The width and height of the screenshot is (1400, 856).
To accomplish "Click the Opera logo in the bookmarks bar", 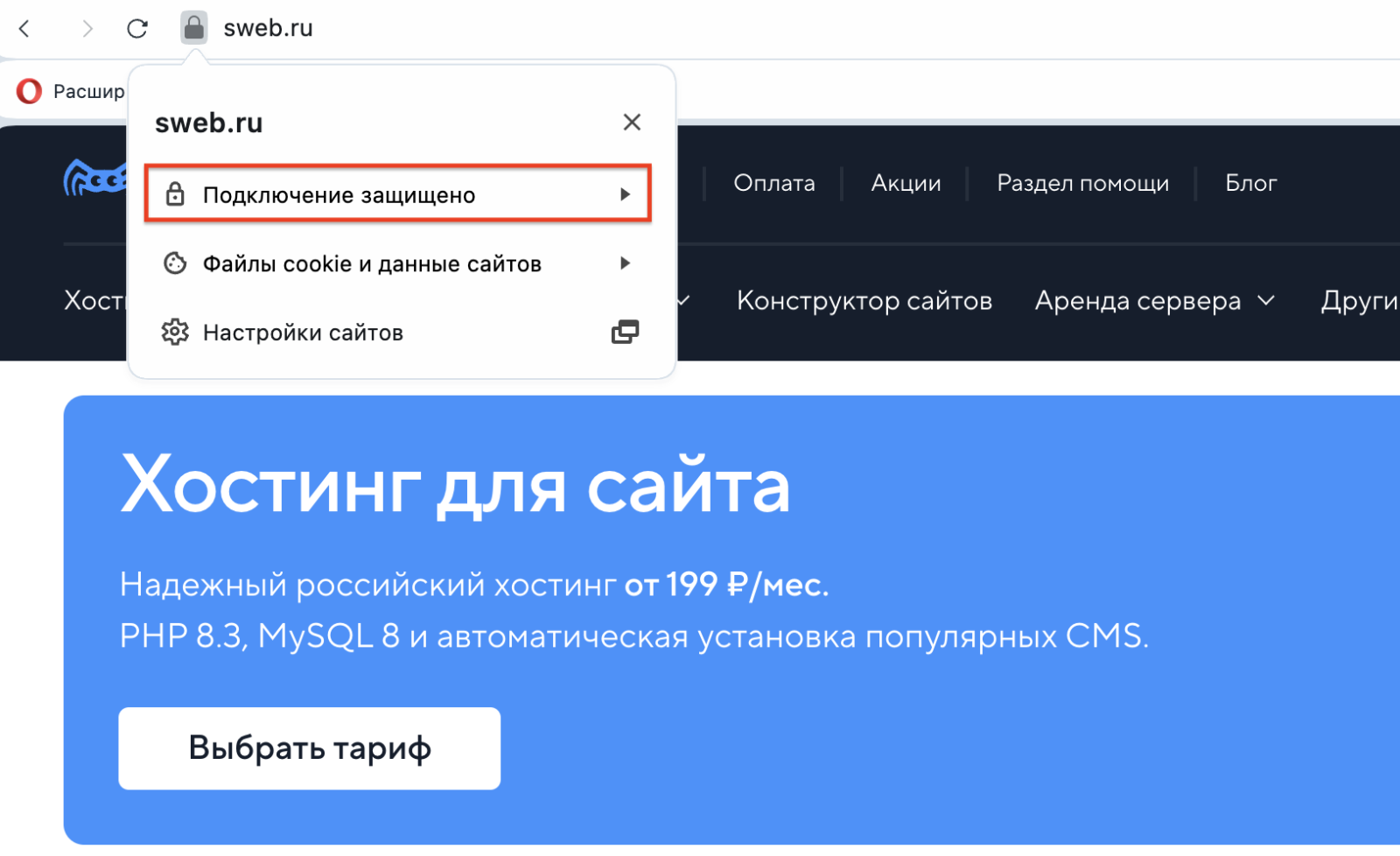I will click(x=29, y=91).
